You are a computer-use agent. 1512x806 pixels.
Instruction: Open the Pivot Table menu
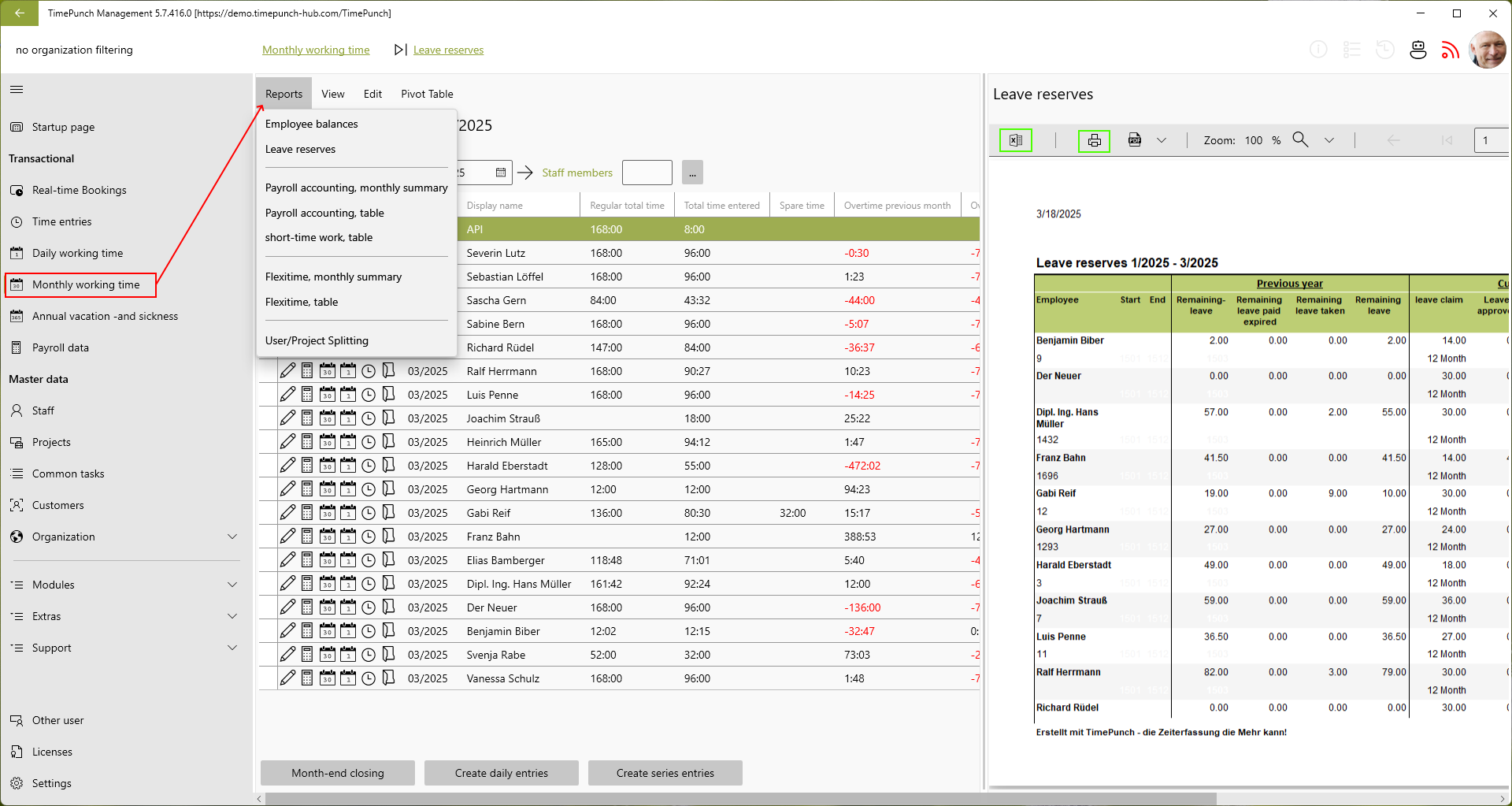[x=427, y=94]
